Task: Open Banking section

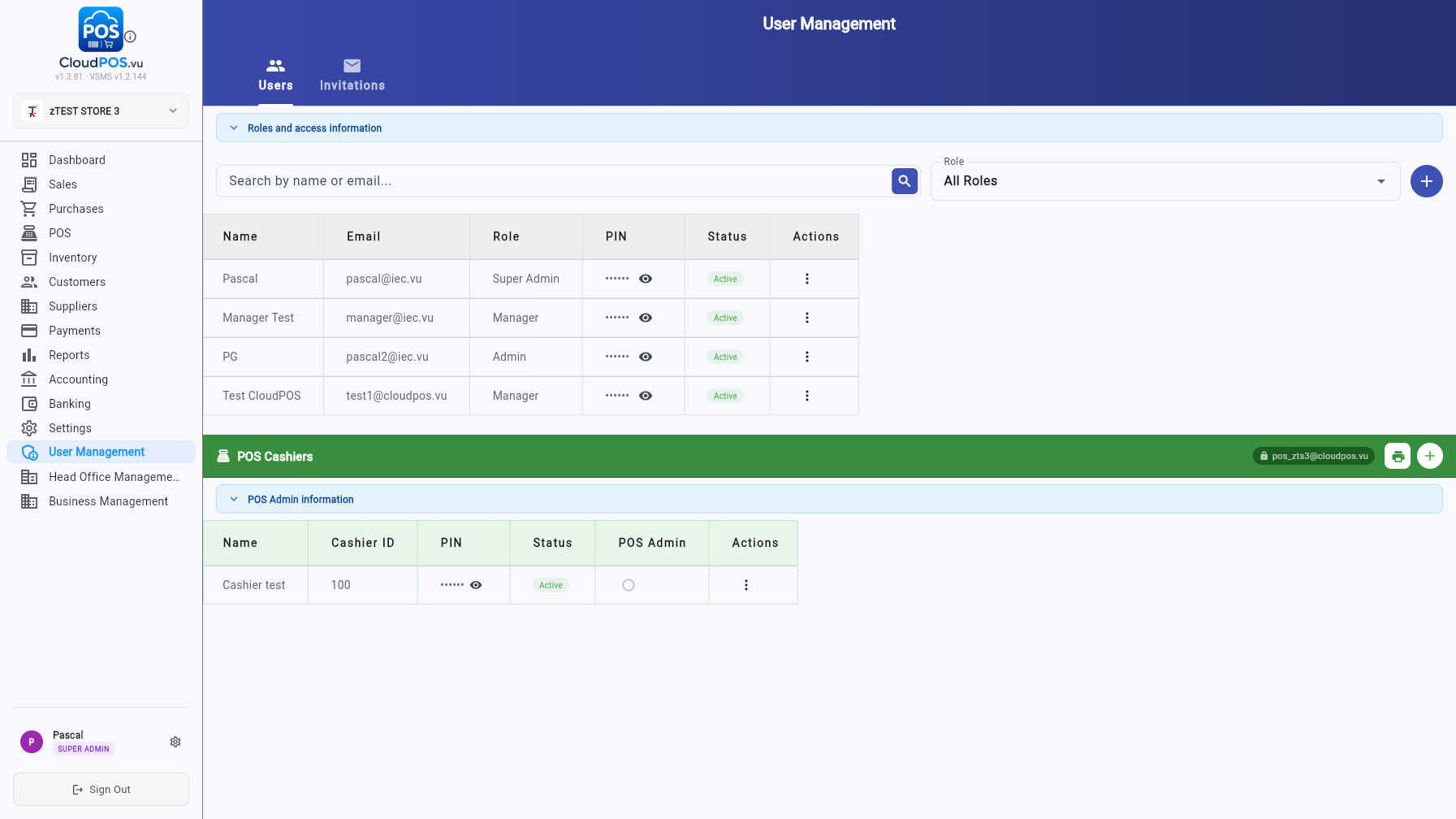Action: click(x=101, y=404)
